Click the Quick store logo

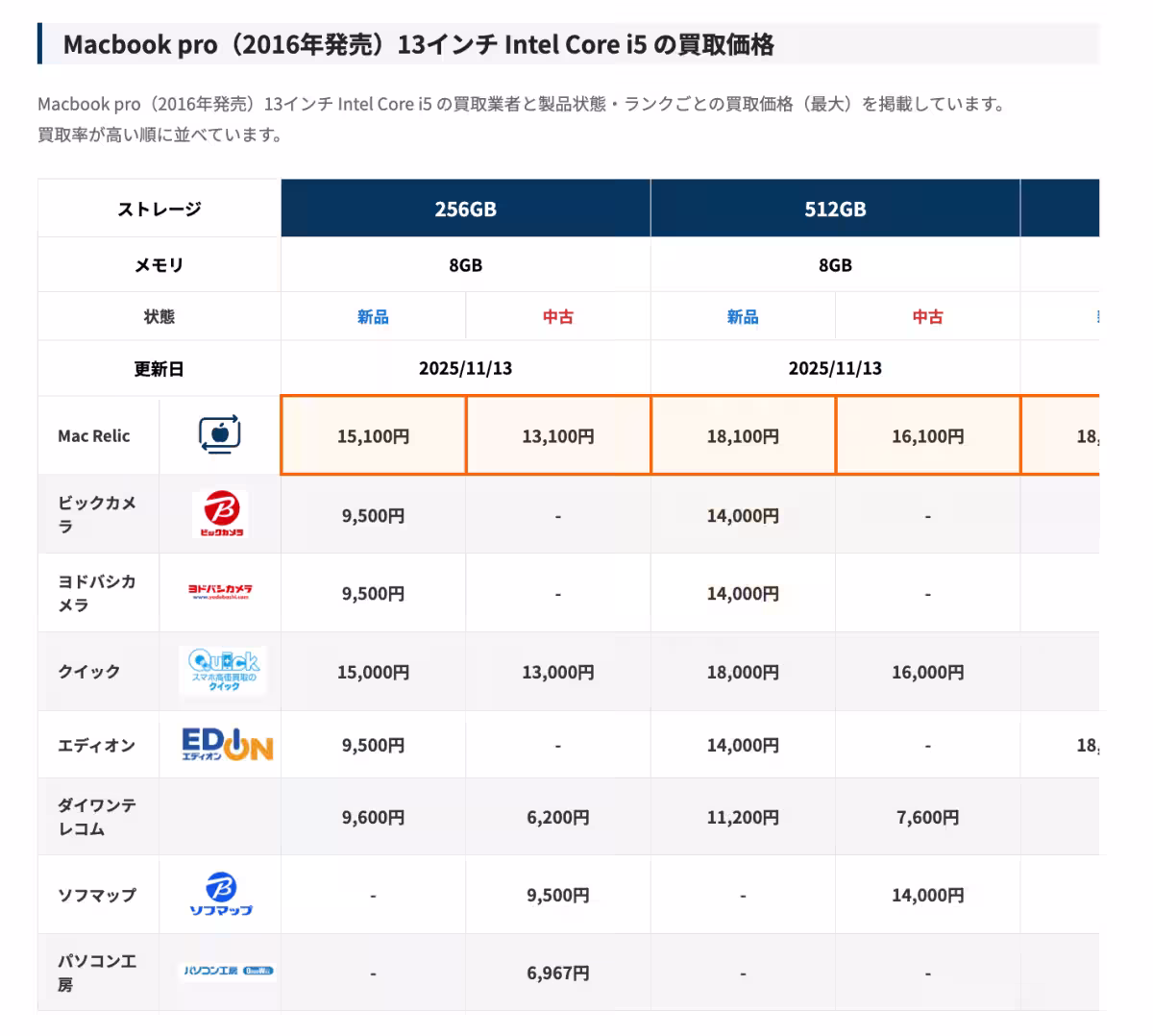223,671
